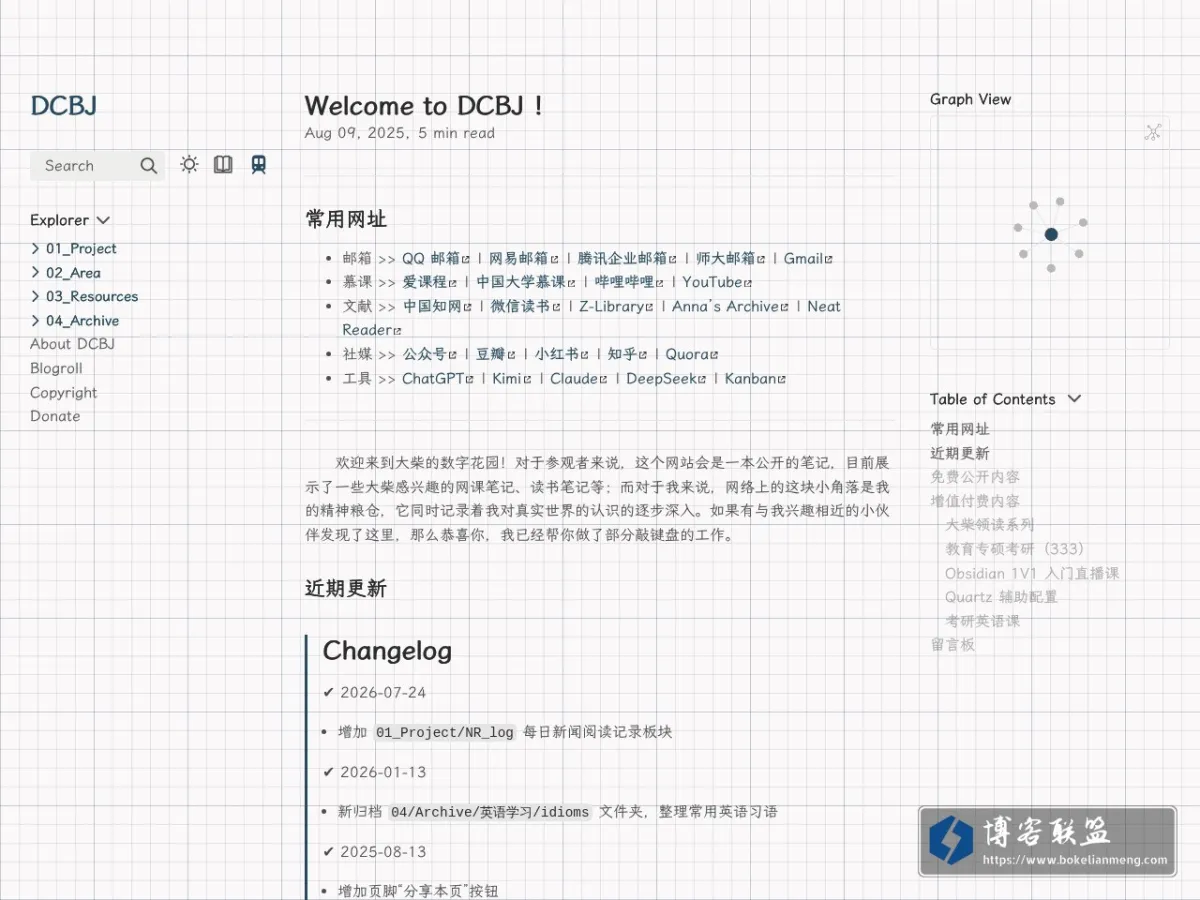
Task: Click the train icon beside reader mode
Action: pos(259,165)
